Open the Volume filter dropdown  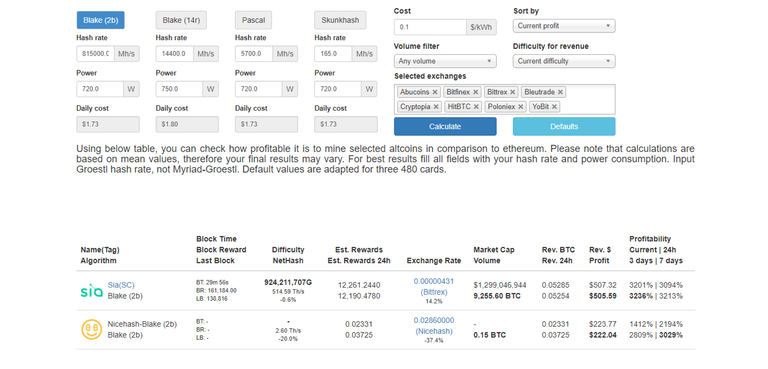[445, 61]
